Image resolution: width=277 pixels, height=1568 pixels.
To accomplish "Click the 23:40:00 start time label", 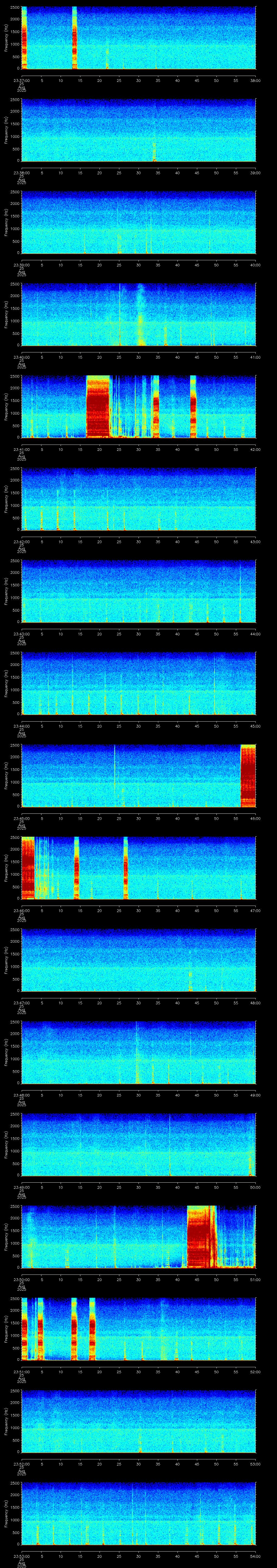I will pyautogui.click(x=21, y=357).
